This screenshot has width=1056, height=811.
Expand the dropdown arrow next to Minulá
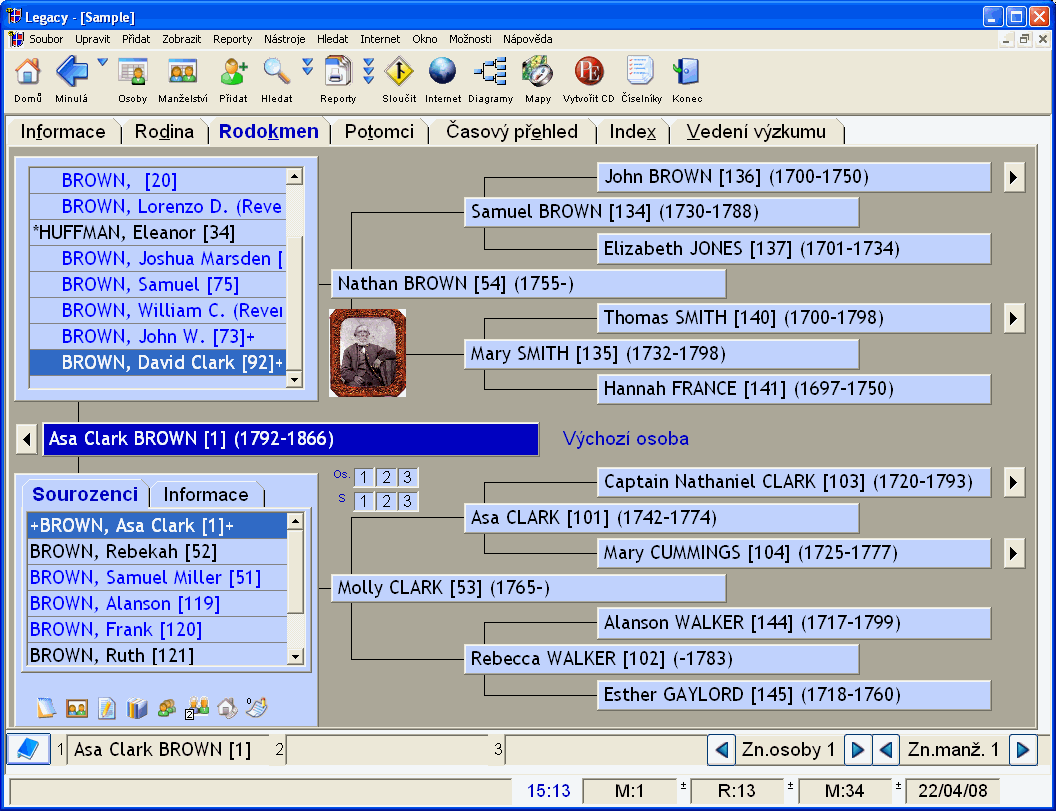tap(102, 64)
